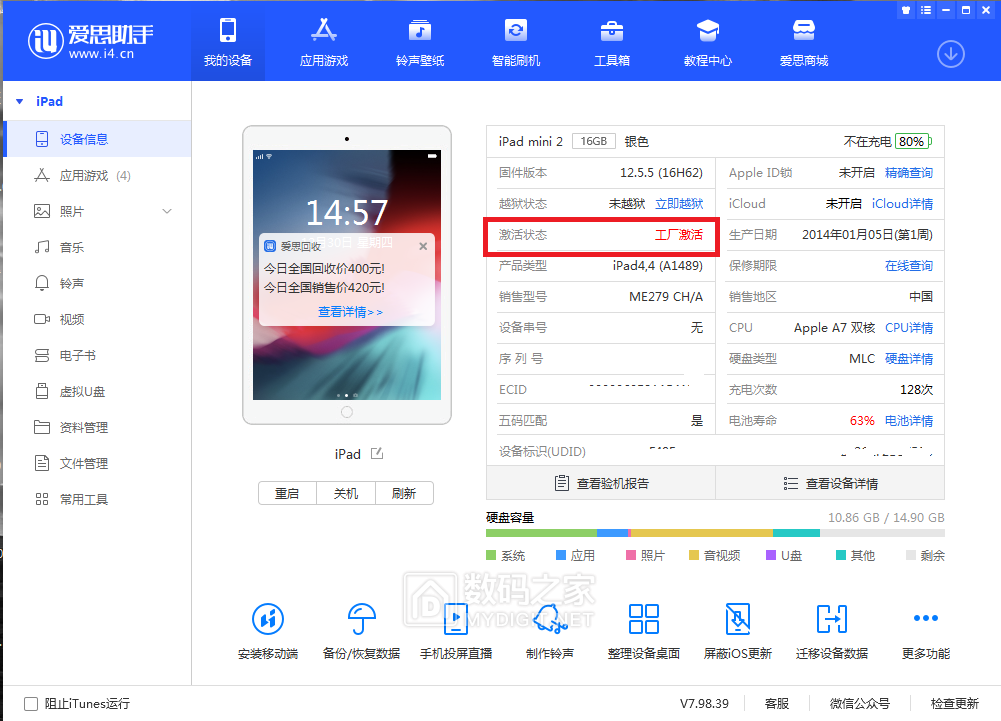Open 常用工具 in sidebar
Screen dimensions: 1001x721
pyautogui.click(x=97, y=499)
